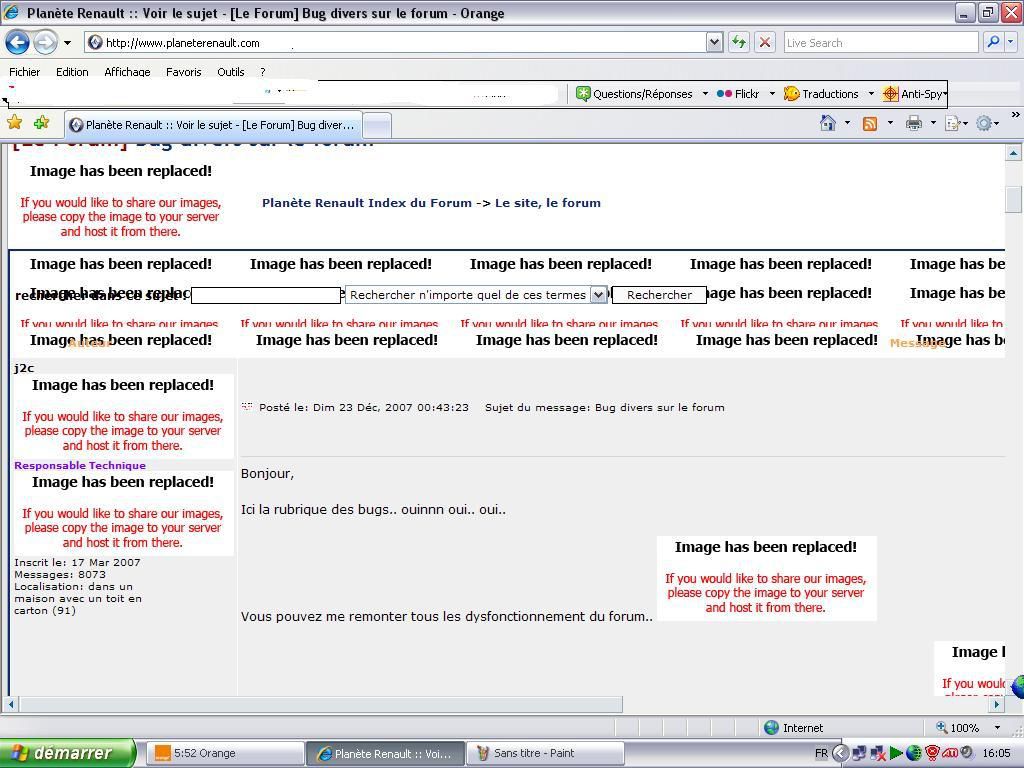
Task: Click the Renault favicon in the address bar
Action: coord(95,42)
